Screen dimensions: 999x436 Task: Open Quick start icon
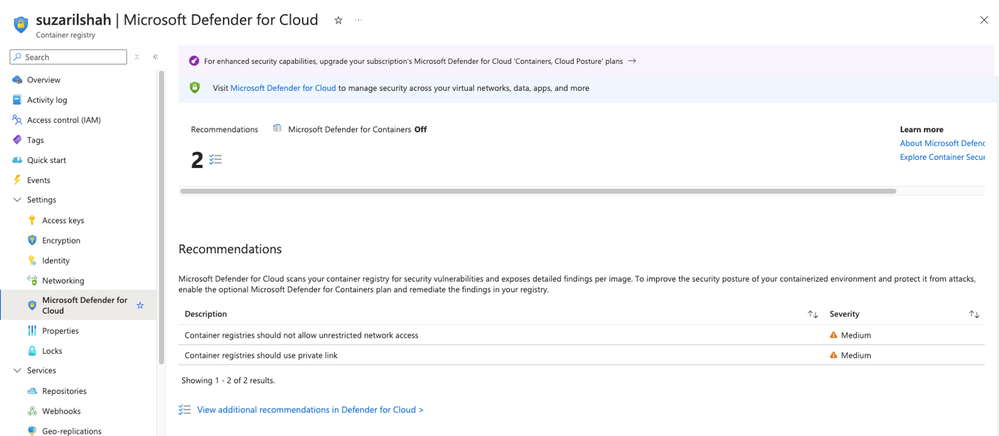click(17, 160)
